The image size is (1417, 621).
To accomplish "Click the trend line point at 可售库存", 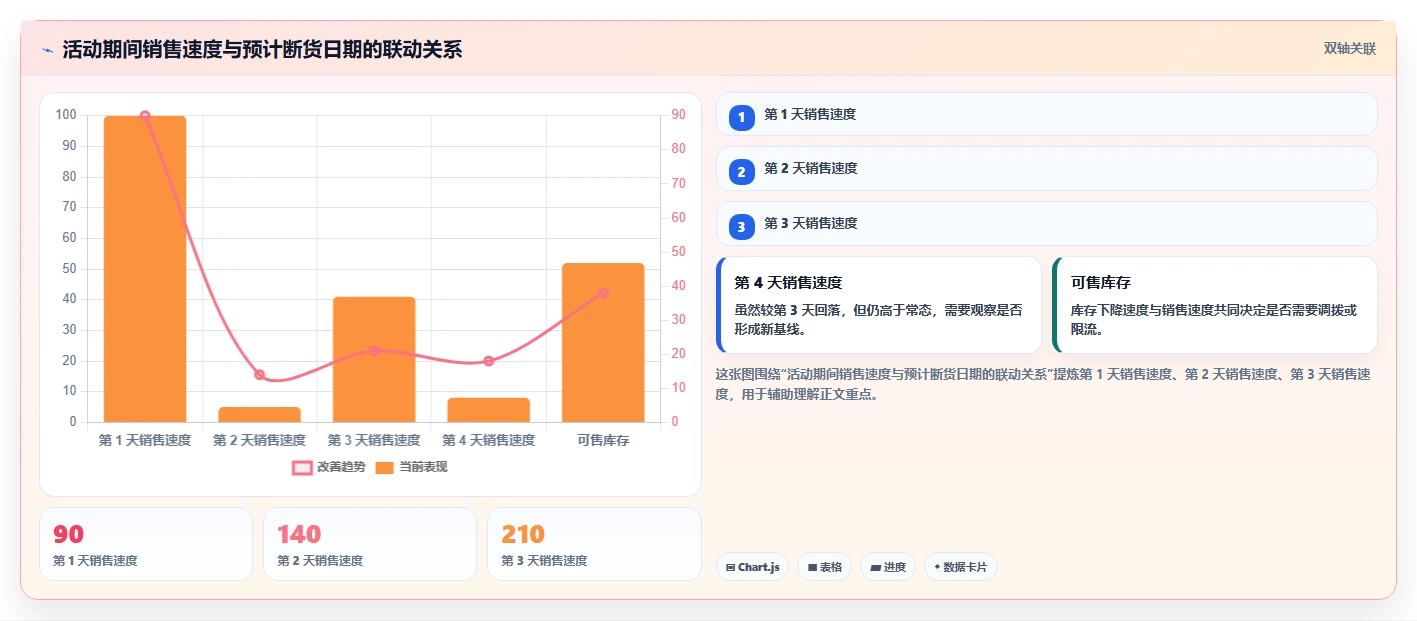I will click(603, 293).
